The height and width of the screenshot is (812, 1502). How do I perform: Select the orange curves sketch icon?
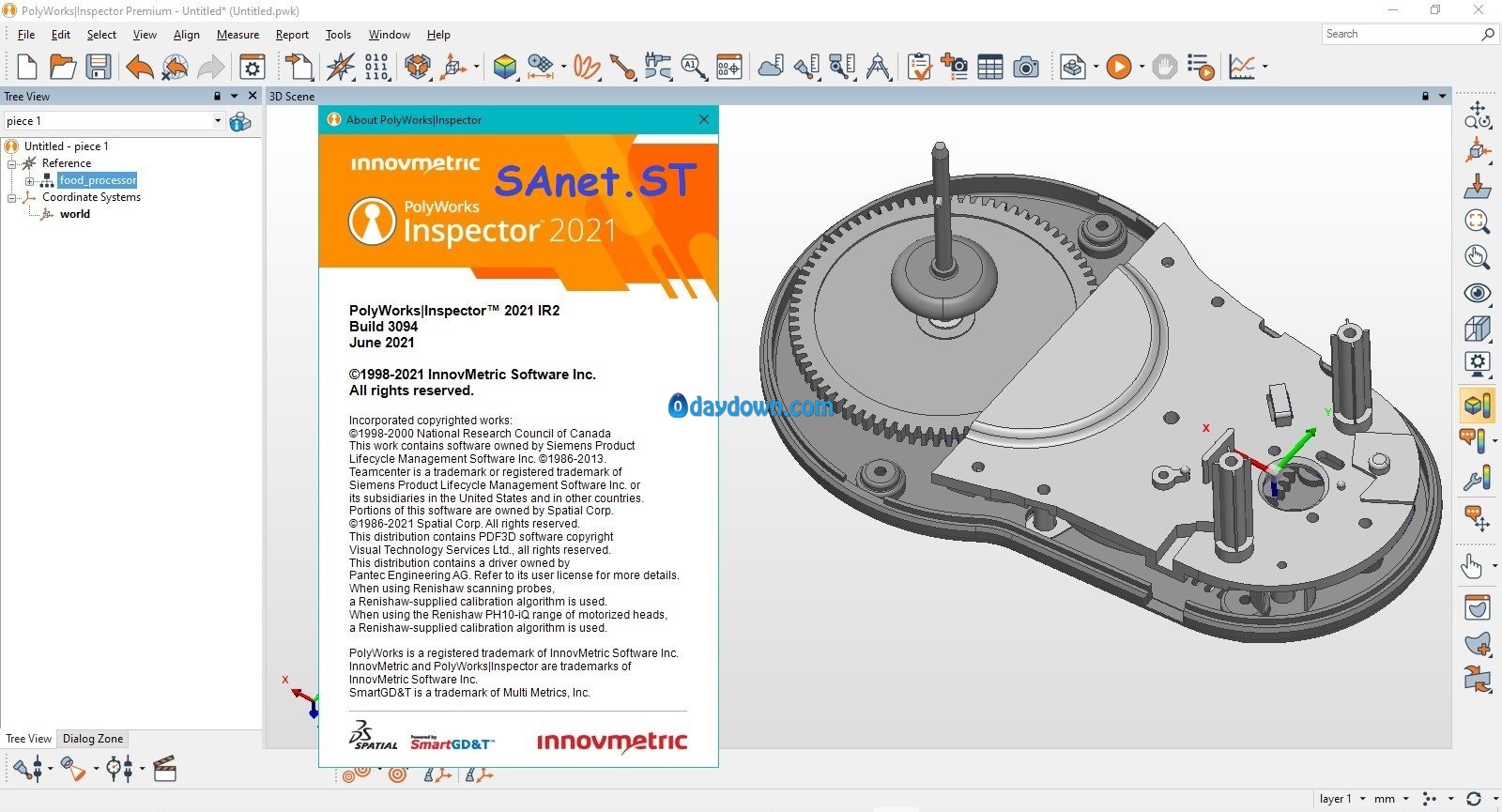587,67
